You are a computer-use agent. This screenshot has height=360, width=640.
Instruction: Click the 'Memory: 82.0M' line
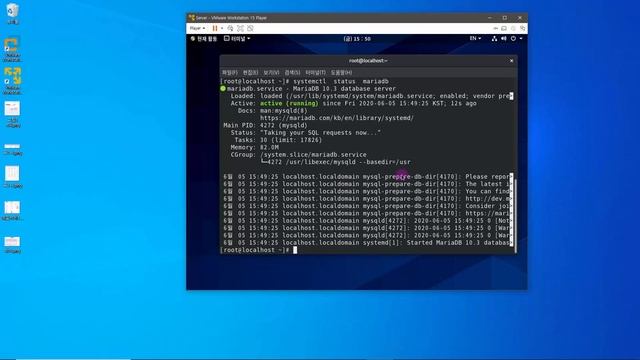coord(255,147)
